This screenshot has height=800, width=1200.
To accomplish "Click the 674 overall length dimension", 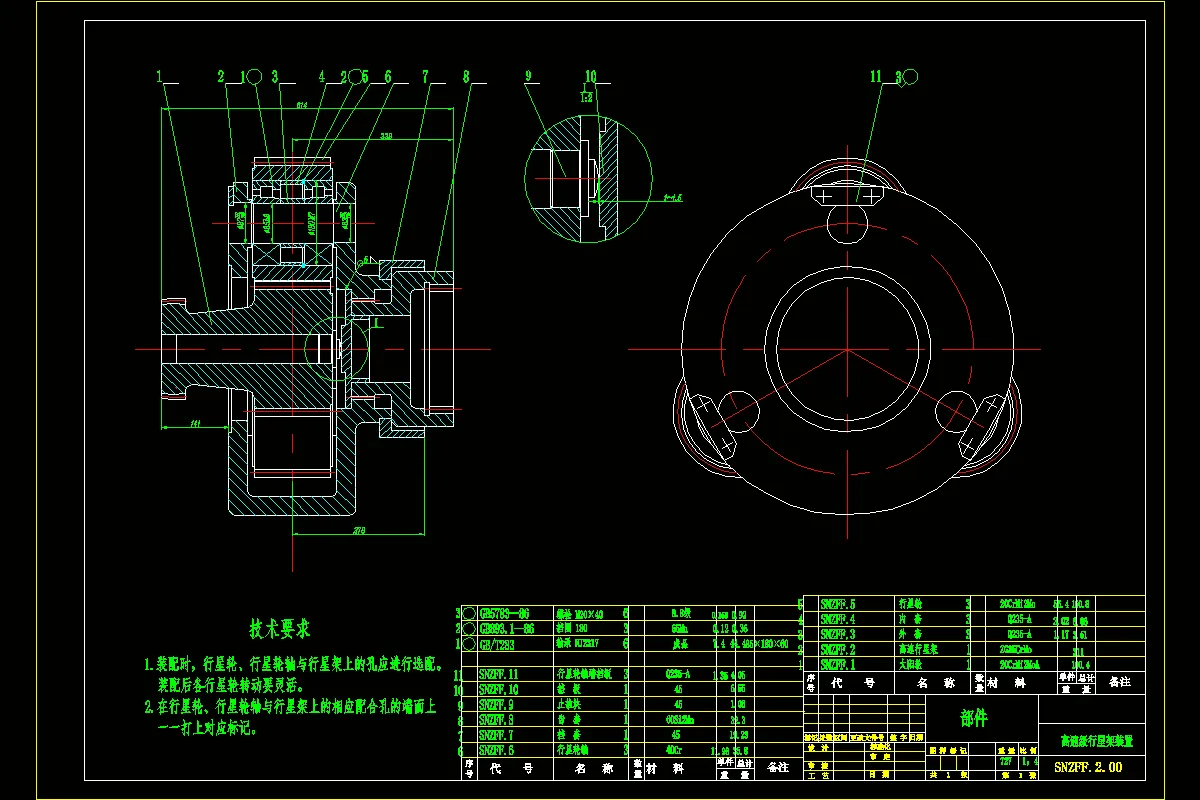I will (301, 105).
